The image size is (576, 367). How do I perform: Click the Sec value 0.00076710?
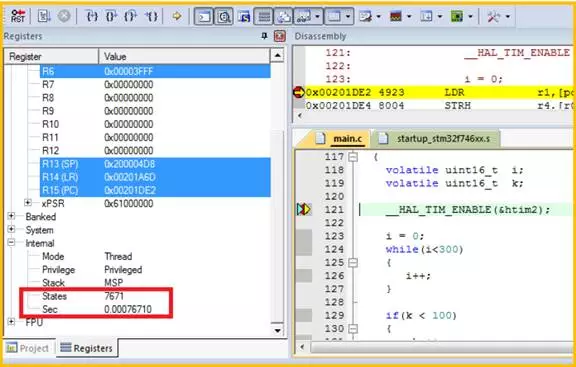click(128, 309)
